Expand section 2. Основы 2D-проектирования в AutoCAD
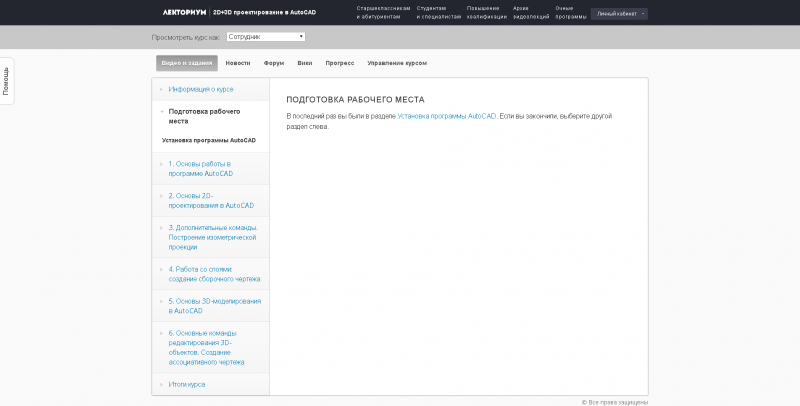Viewport: 800px width, 406px height. 211,200
